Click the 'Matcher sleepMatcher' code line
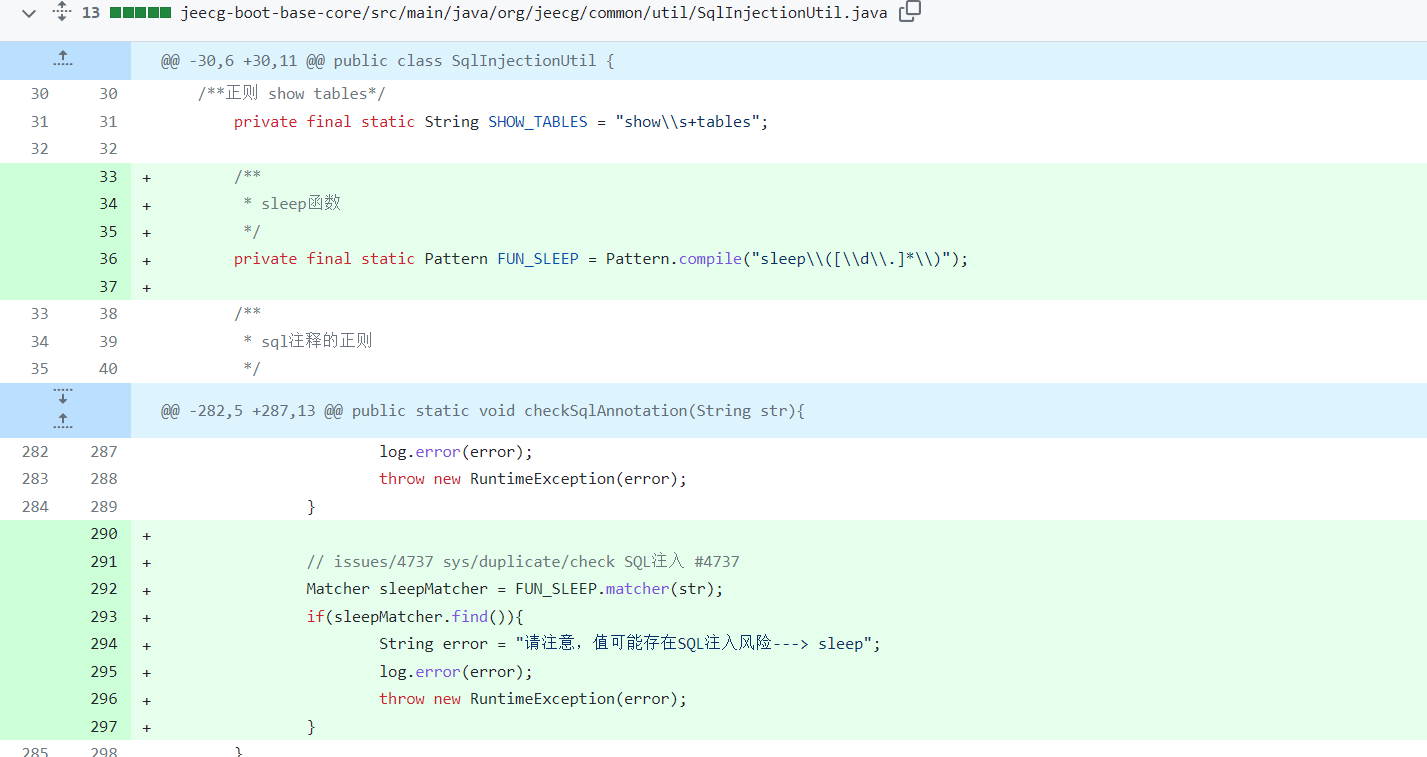 (x=514, y=589)
